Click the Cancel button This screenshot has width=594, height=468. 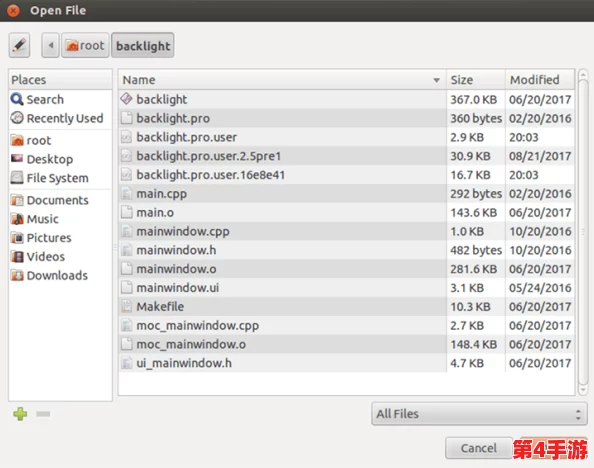point(478,448)
